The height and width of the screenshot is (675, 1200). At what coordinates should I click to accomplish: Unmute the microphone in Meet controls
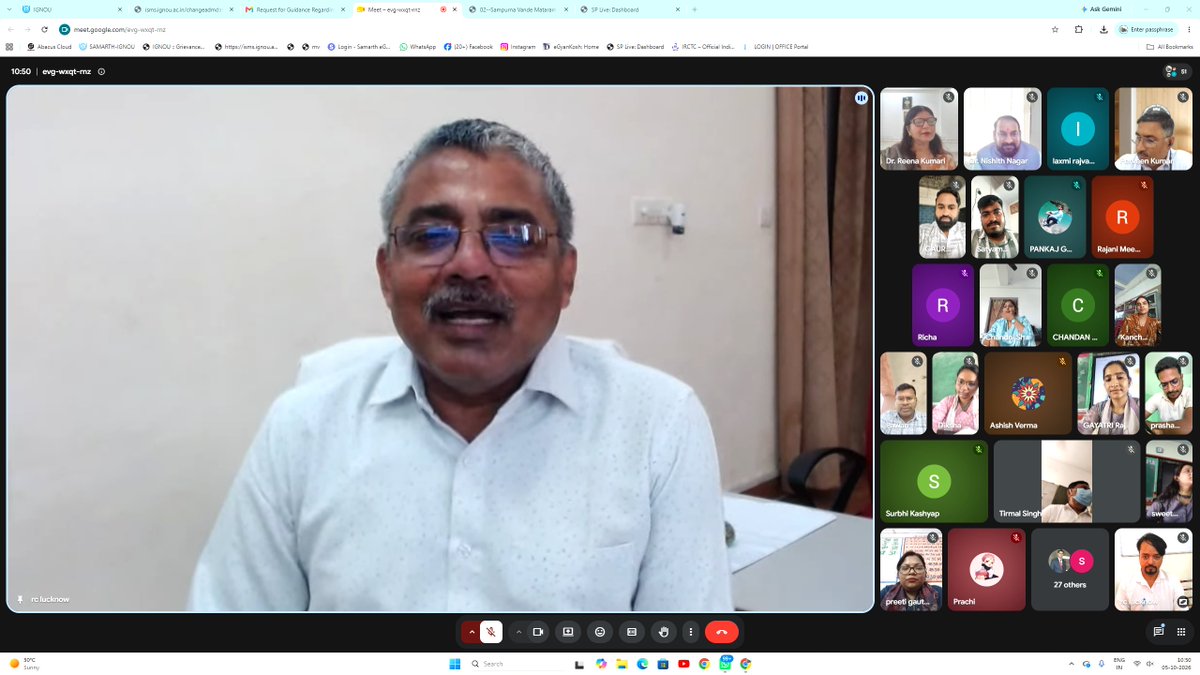[490, 632]
